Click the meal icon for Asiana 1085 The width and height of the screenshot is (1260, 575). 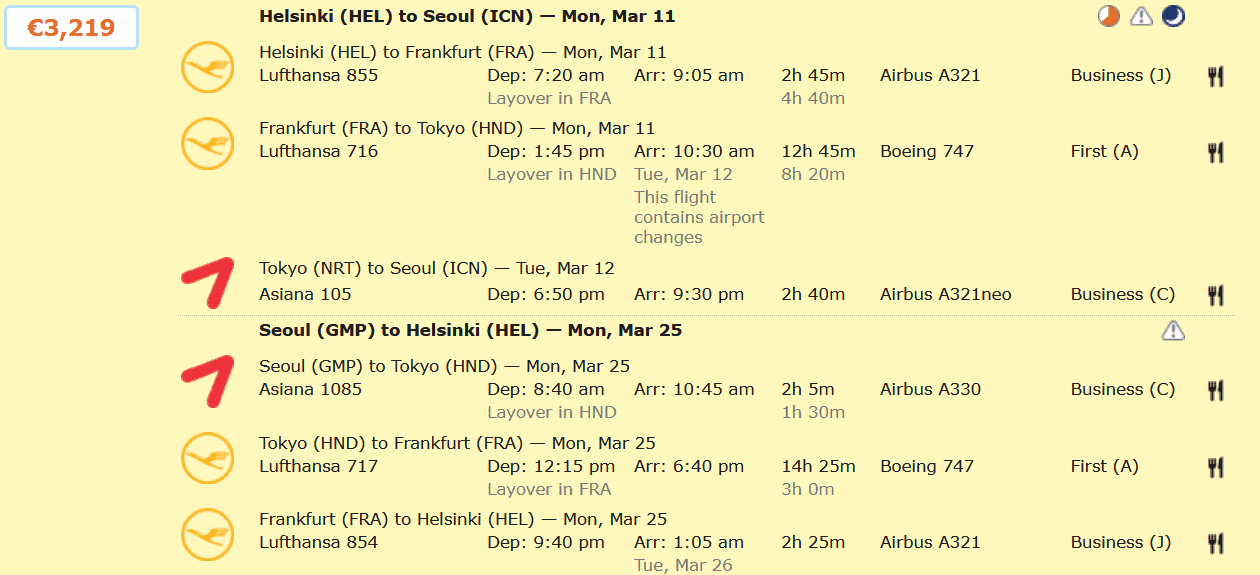click(1215, 390)
